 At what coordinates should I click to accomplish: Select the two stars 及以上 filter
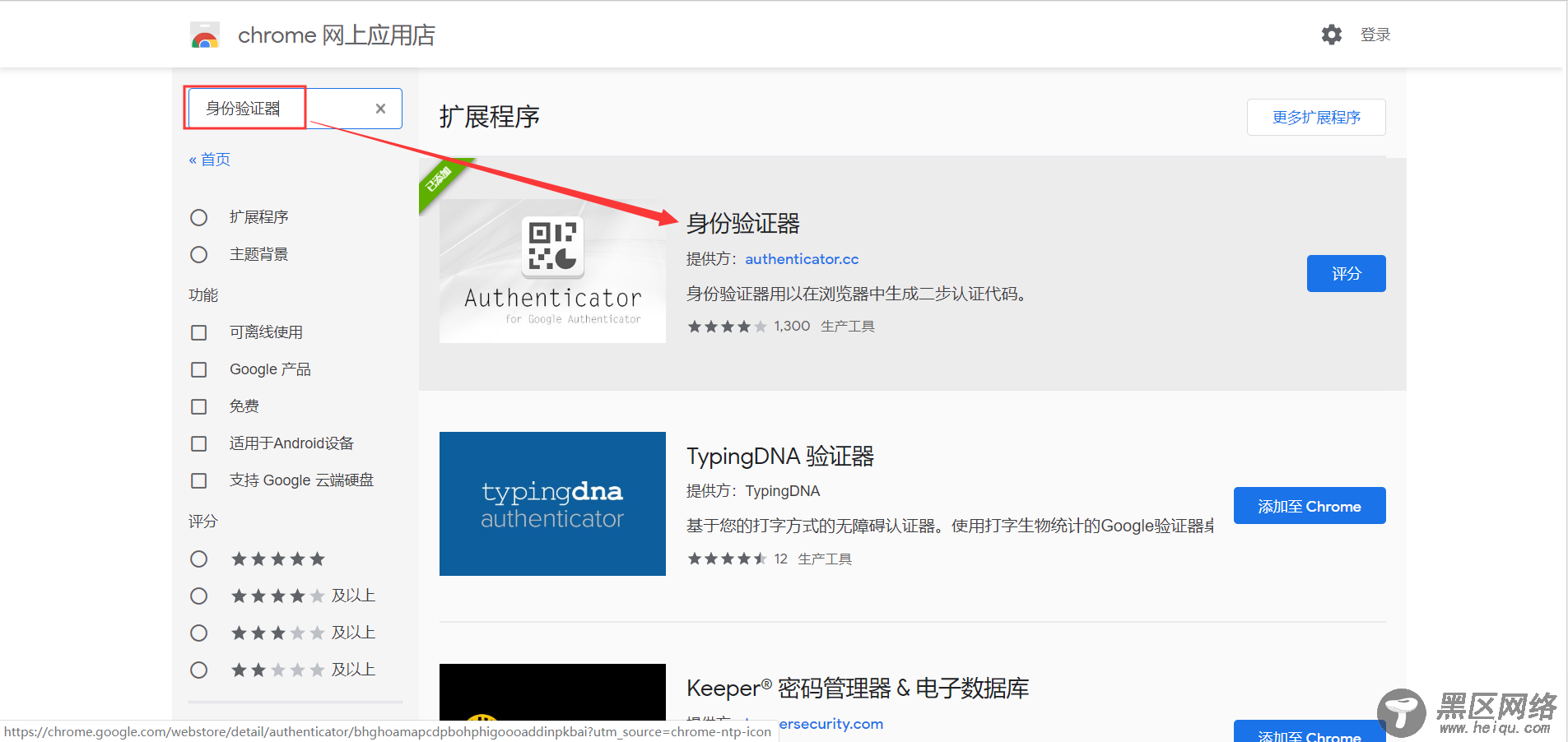coord(198,670)
